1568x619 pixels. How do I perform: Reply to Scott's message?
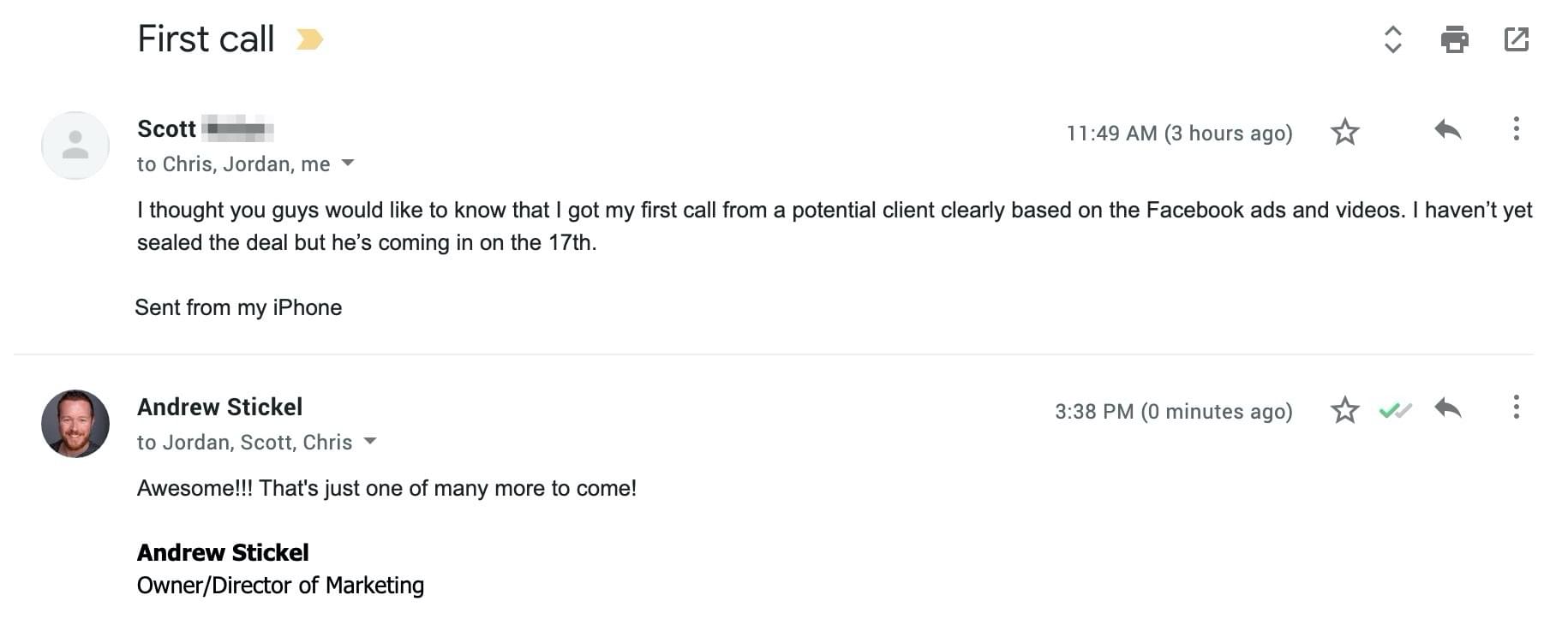tap(1447, 130)
